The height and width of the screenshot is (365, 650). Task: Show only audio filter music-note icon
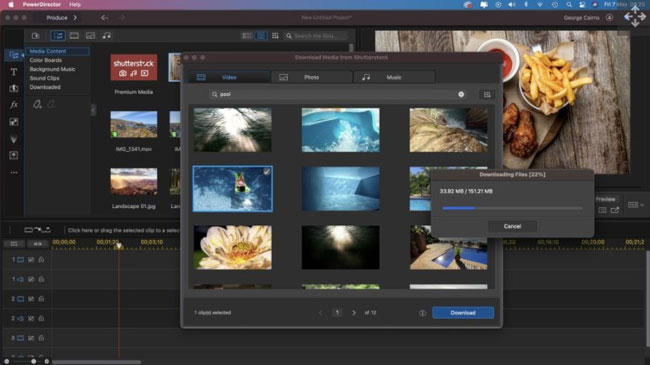pyautogui.click(x=107, y=36)
